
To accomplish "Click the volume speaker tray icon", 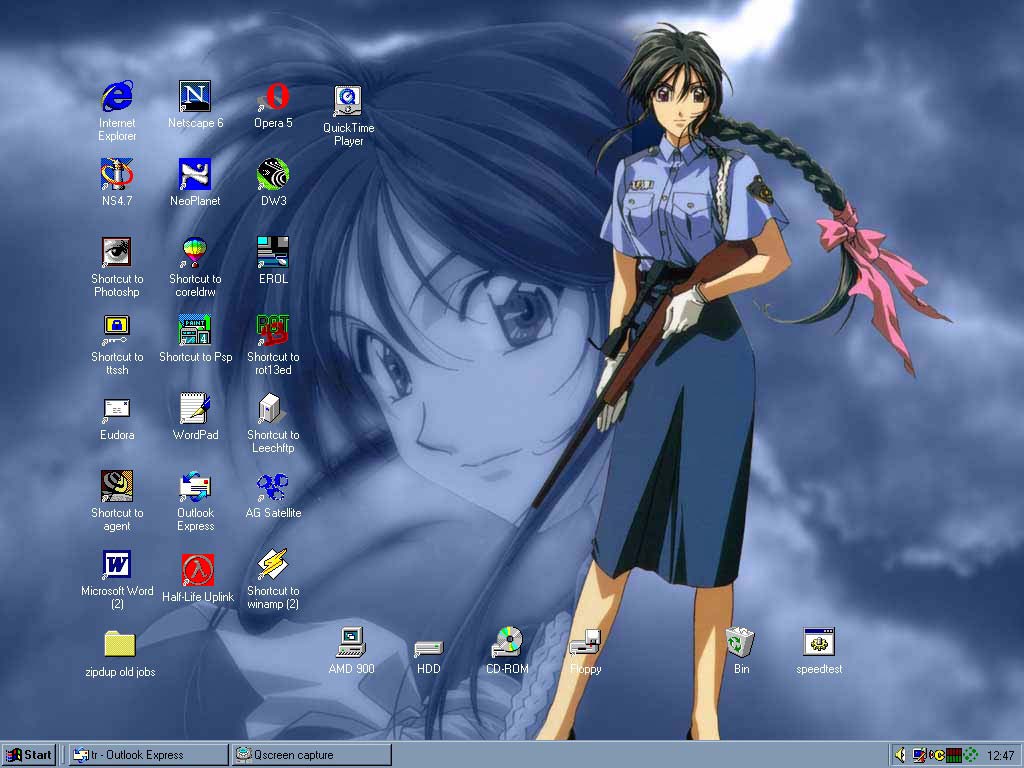I will [x=900, y=755].
